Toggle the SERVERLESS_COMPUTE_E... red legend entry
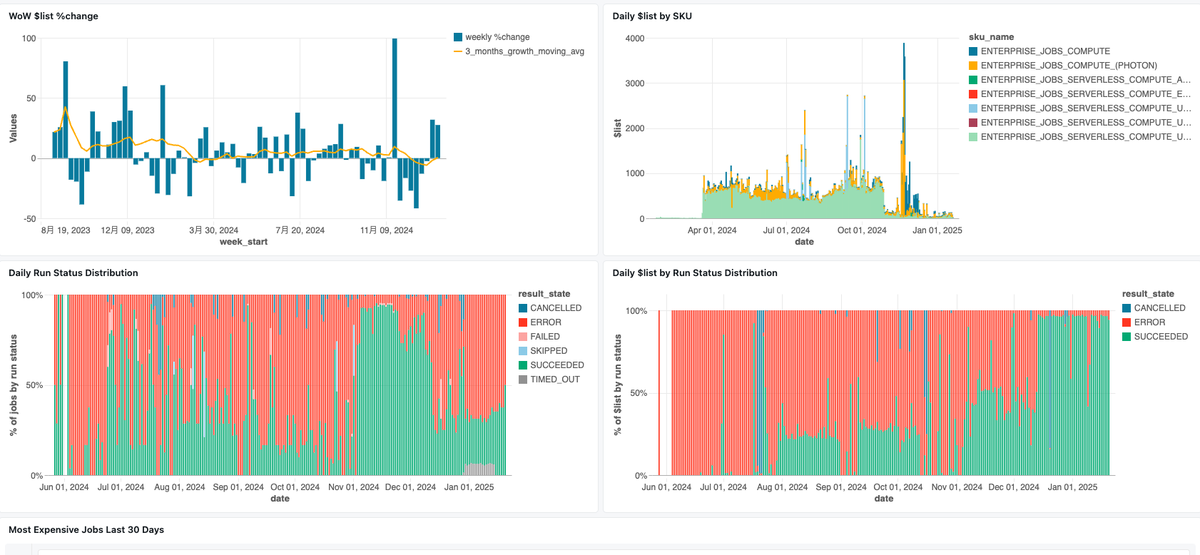The height and width of the screenshot is (555, 1200). [x=1079, y=94]
